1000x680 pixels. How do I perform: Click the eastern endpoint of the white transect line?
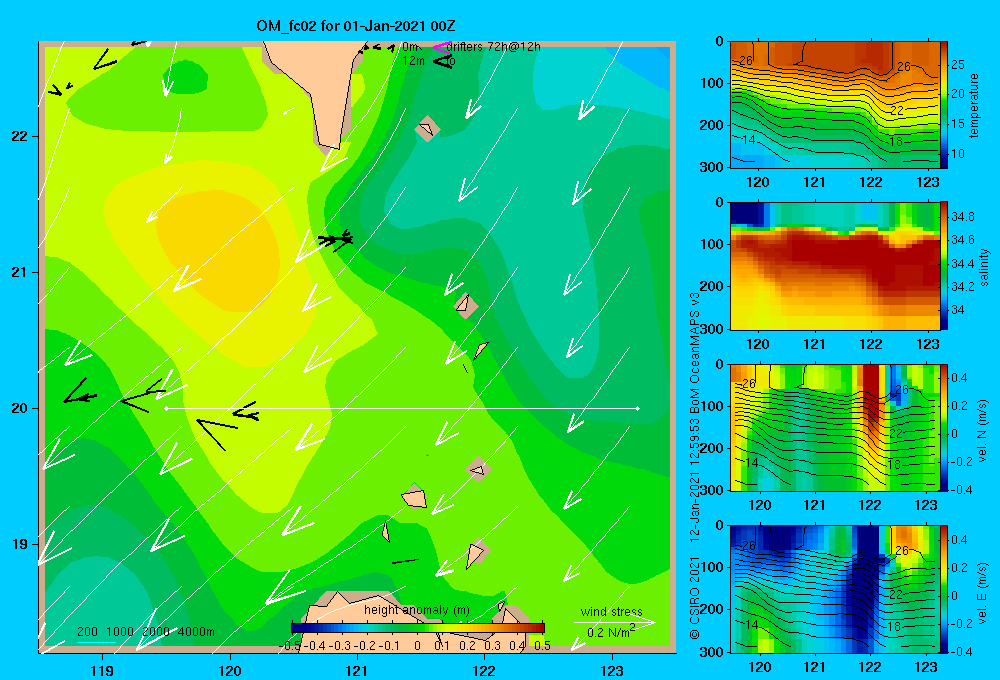(638, 408)
